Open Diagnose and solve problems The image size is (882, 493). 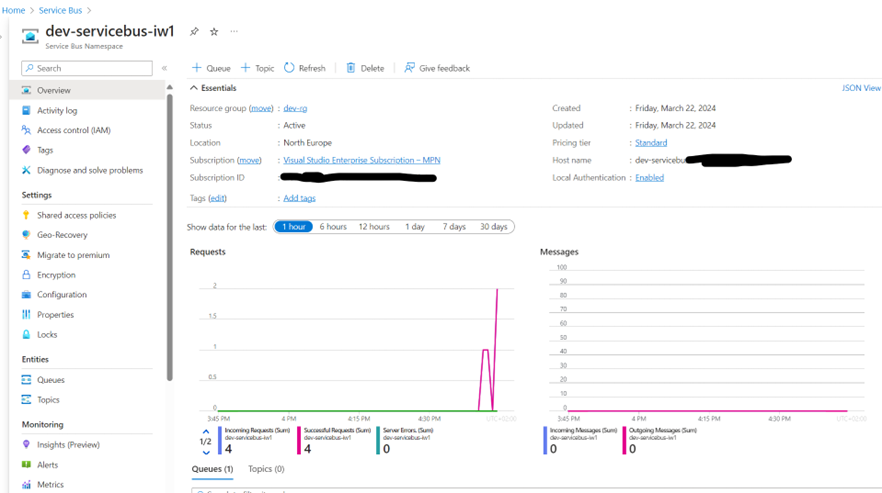(90, 170)
